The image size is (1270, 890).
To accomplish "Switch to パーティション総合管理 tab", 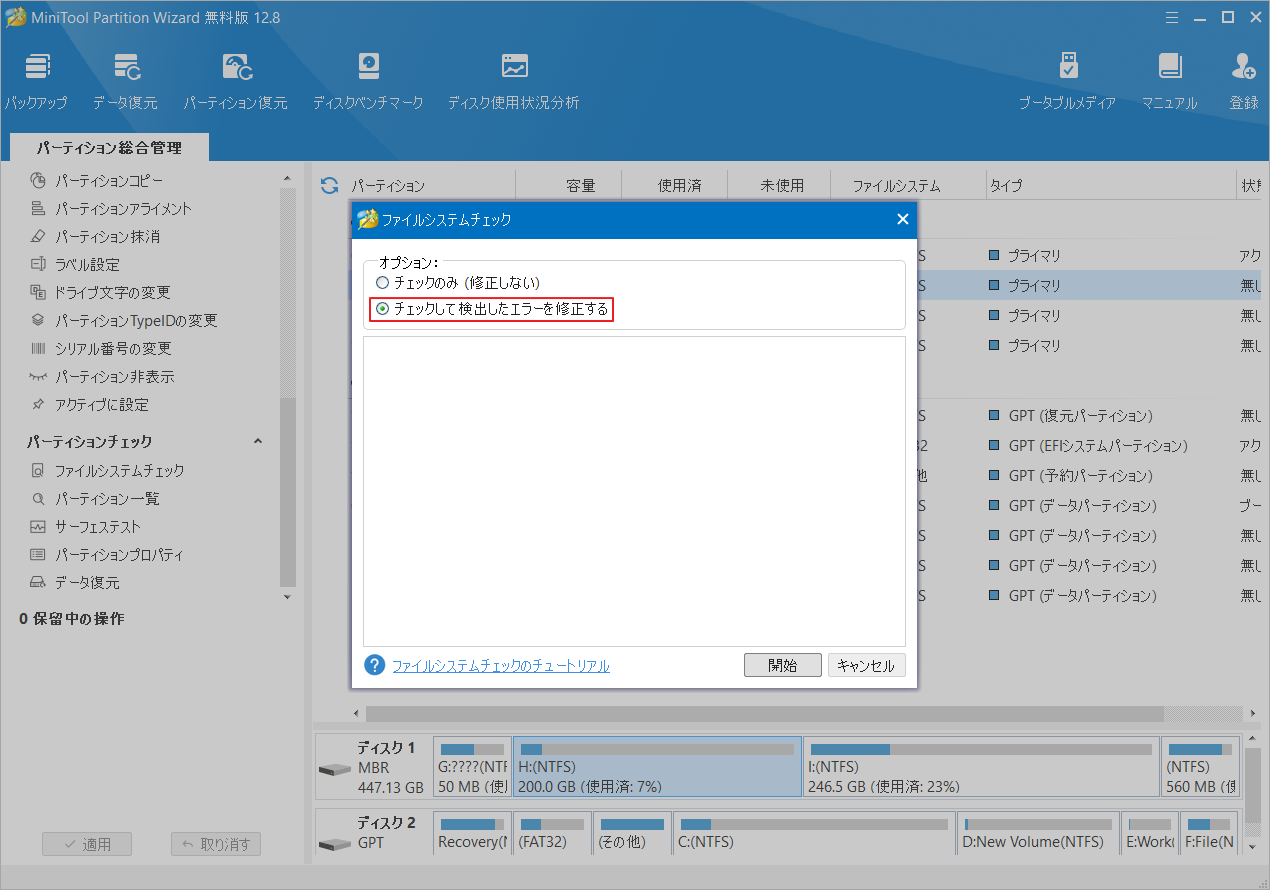I will pos(109,147).
